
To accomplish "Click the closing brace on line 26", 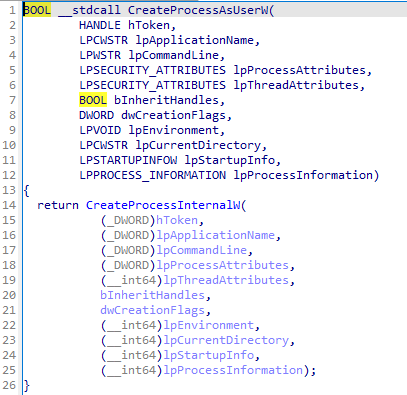I will [x=27, y=386].
